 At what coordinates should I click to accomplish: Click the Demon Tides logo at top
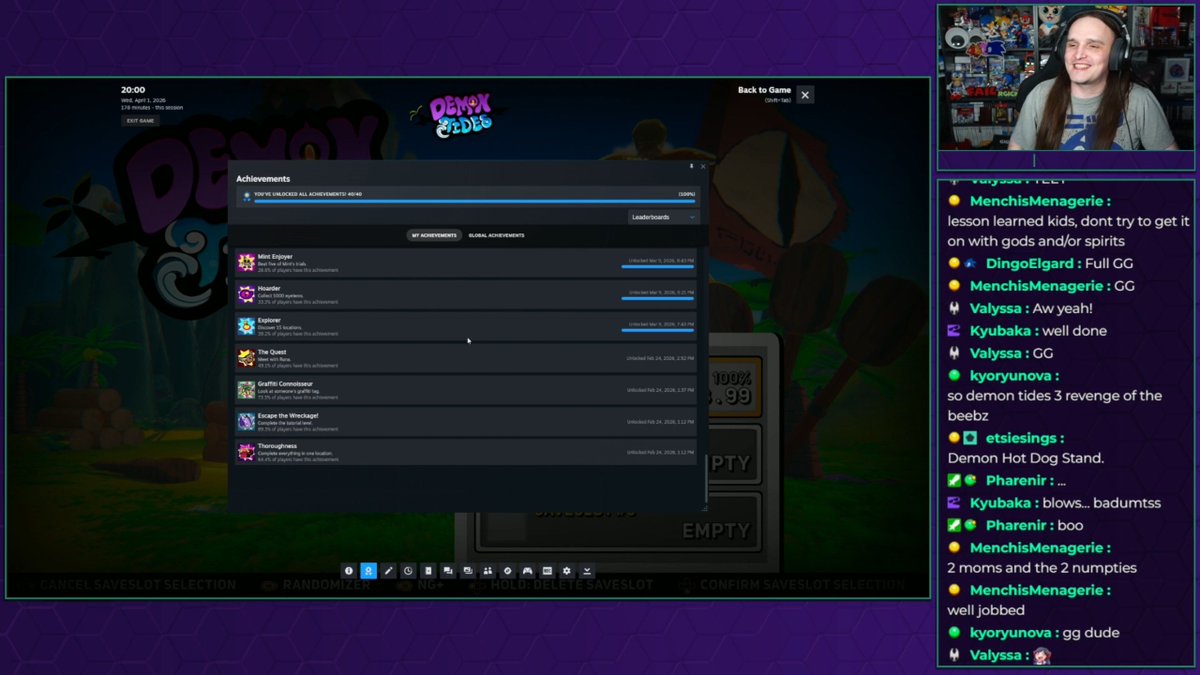click(x=463, y=116)
